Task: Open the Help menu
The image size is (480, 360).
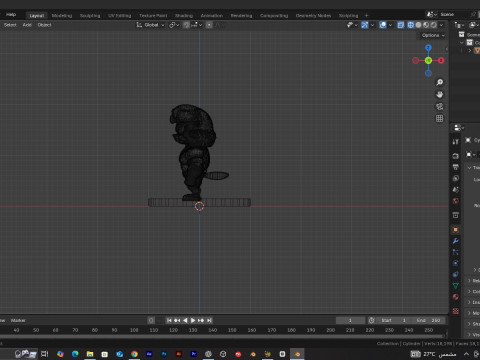Action: [11, 14]
